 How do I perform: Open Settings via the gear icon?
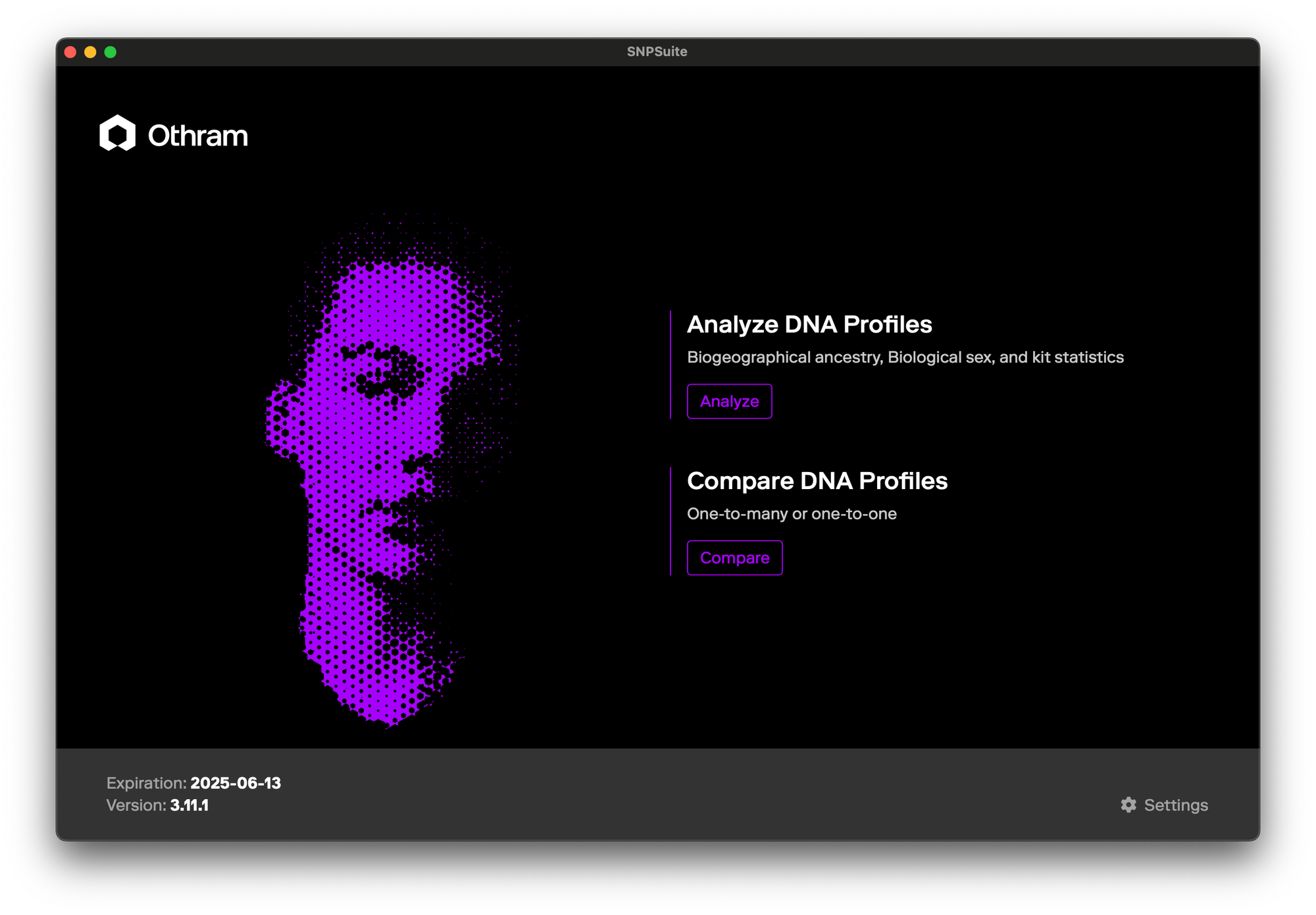click(x=1128, y=805)
